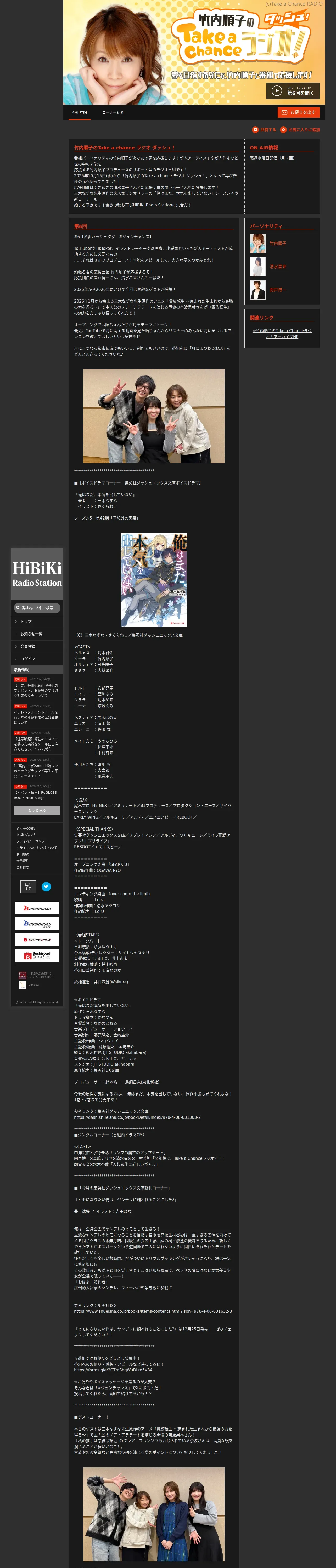Open the Take a Chanceラジオ archive HP link

tap(282, 333)
